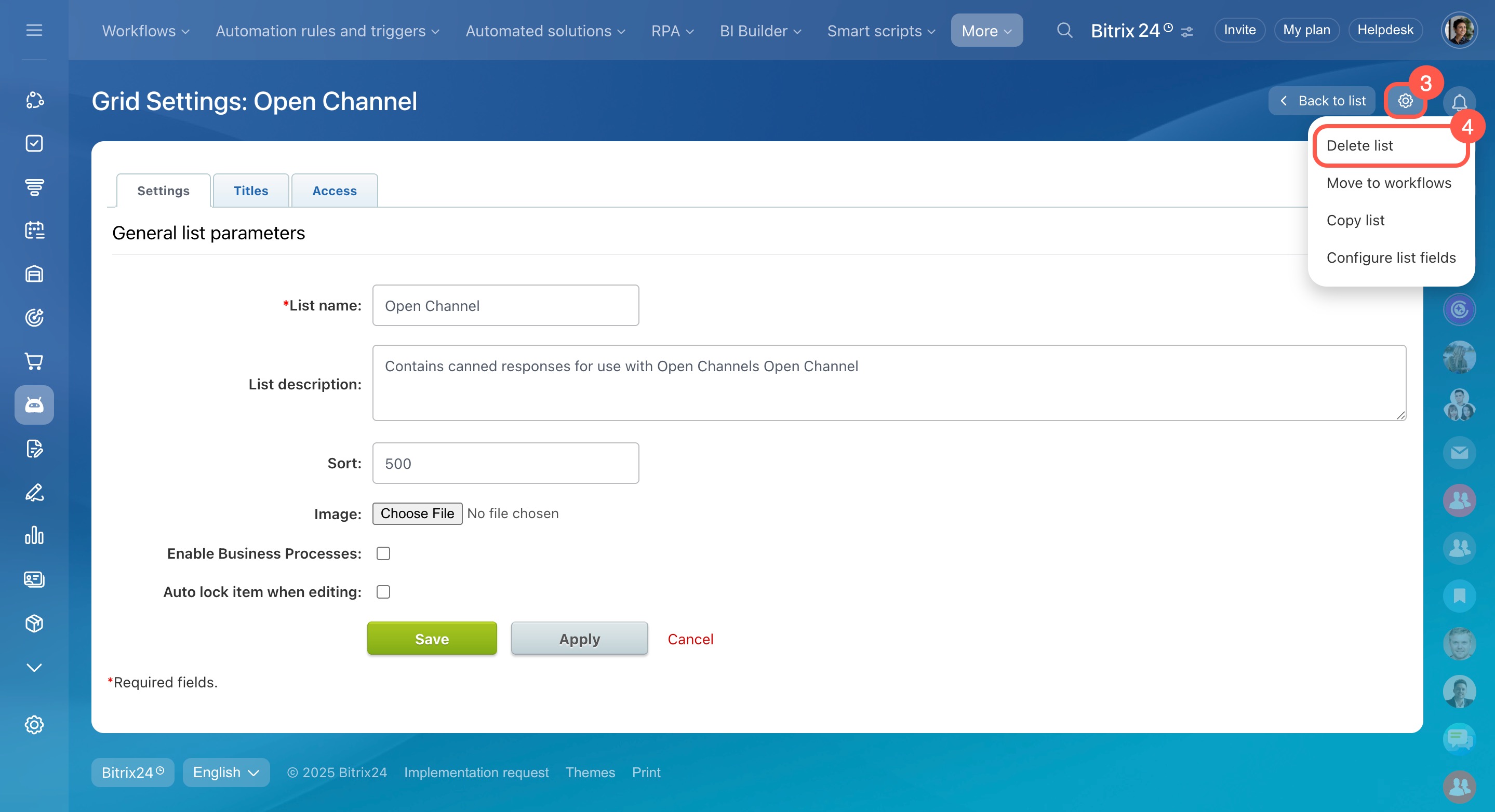Open the purple group contact avatar in right panel

tap(1459, 500)
